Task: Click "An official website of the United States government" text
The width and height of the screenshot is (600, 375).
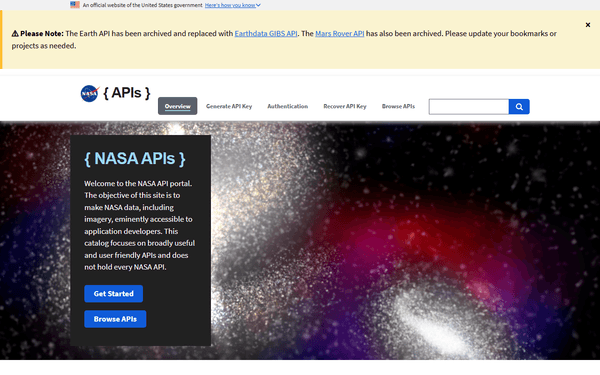Action: 142,5
